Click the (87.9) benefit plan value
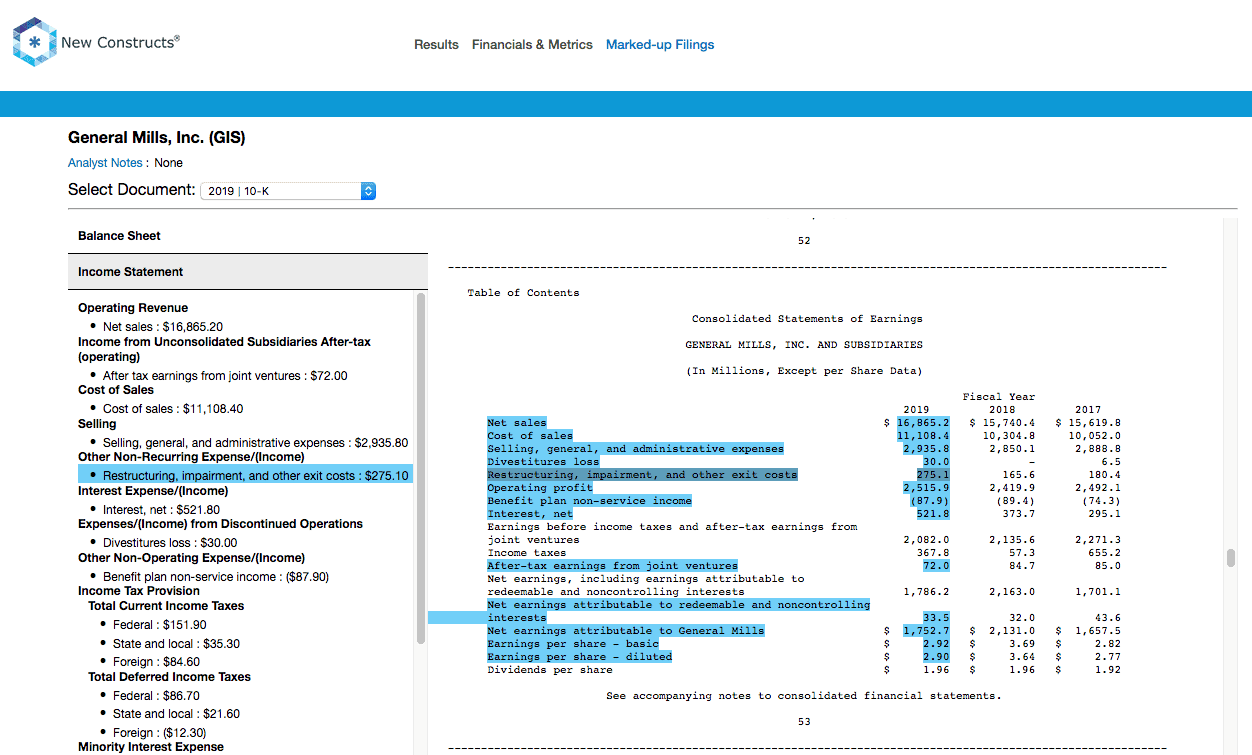 [x=930, y=501]
